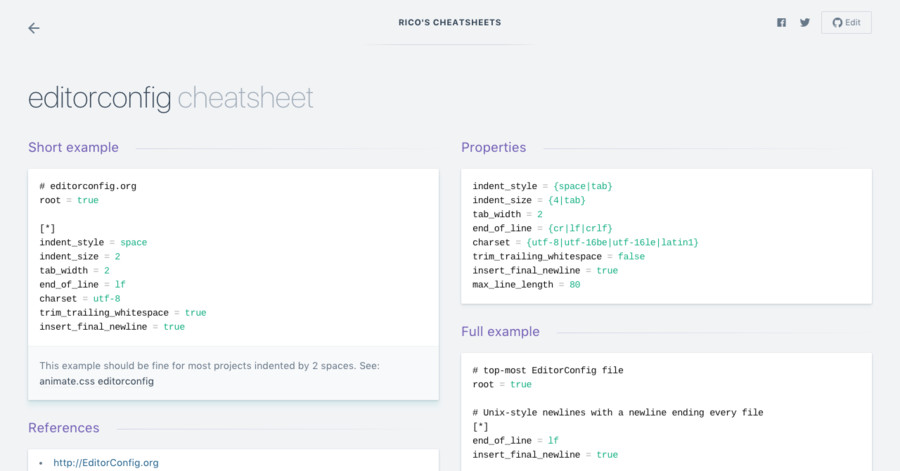
Task: Click the back arrow icon
Action: point(34,28)
